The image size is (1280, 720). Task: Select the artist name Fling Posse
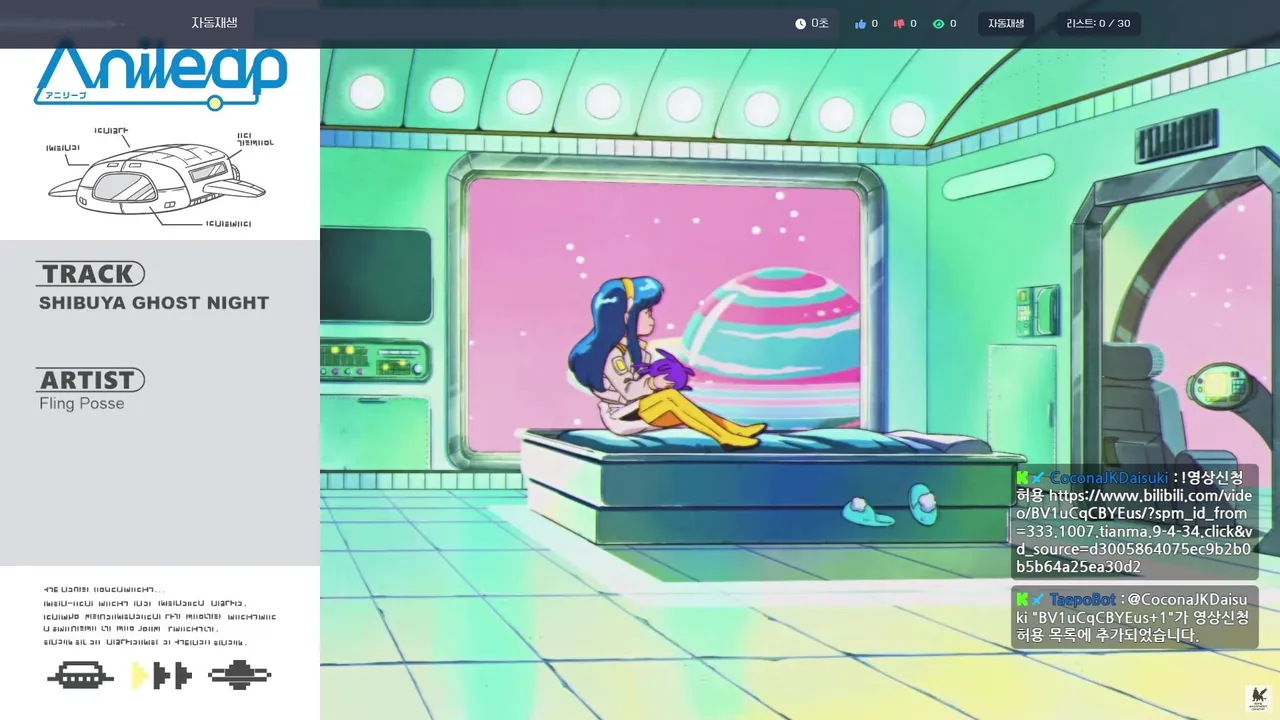point(82,403)
